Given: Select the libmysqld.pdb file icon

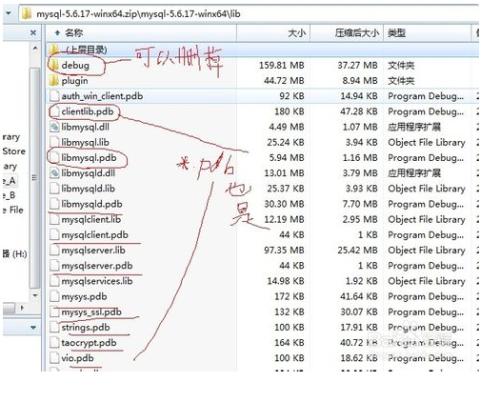Looking at the screenshot, I should tap(54, 204).
